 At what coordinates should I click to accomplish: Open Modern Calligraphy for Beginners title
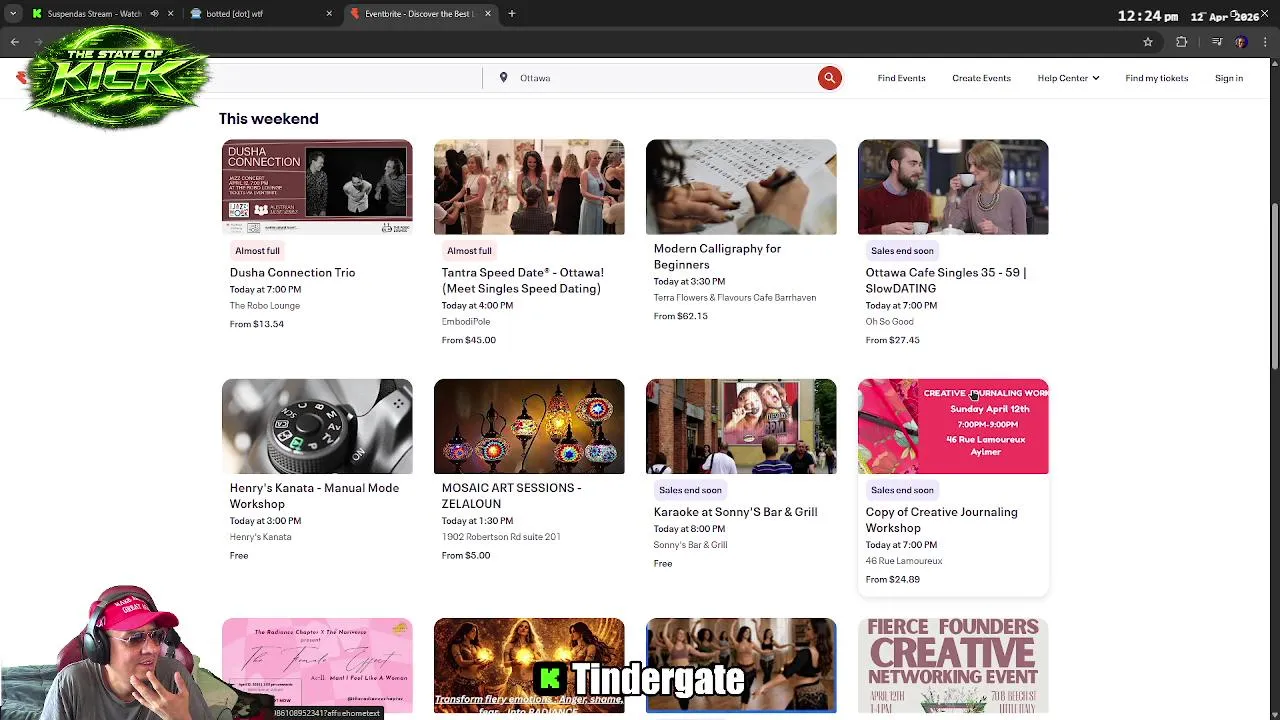point(717,256)
